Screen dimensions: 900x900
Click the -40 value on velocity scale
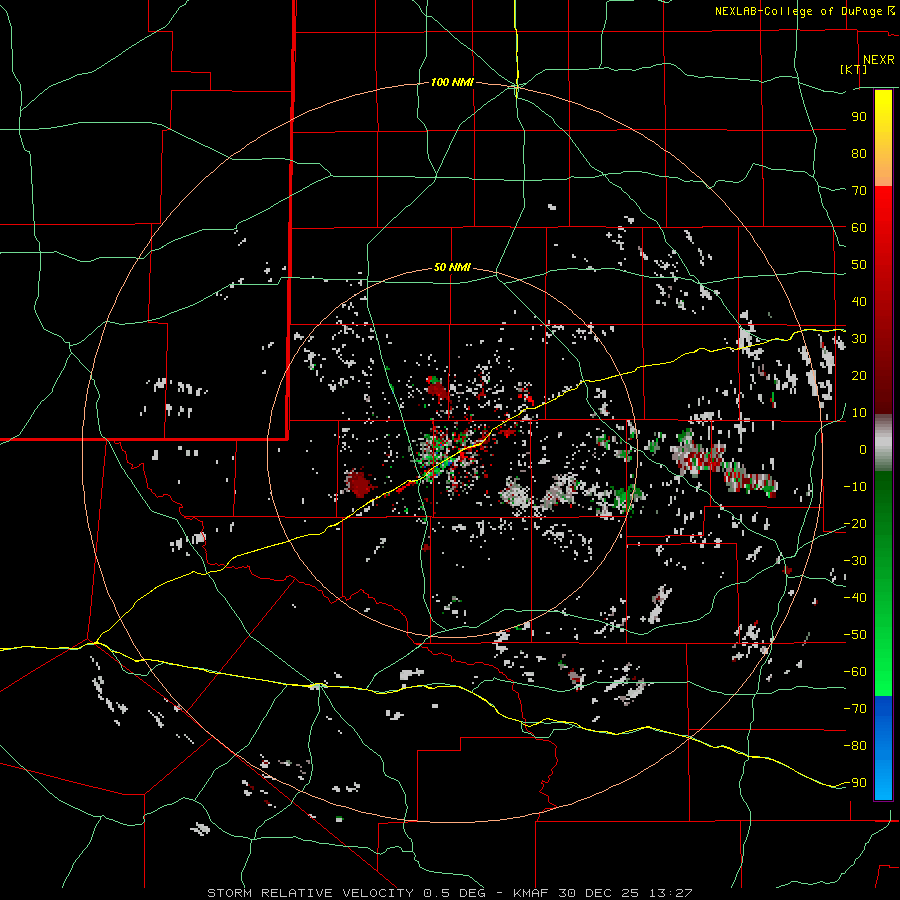tap(855, 598)
